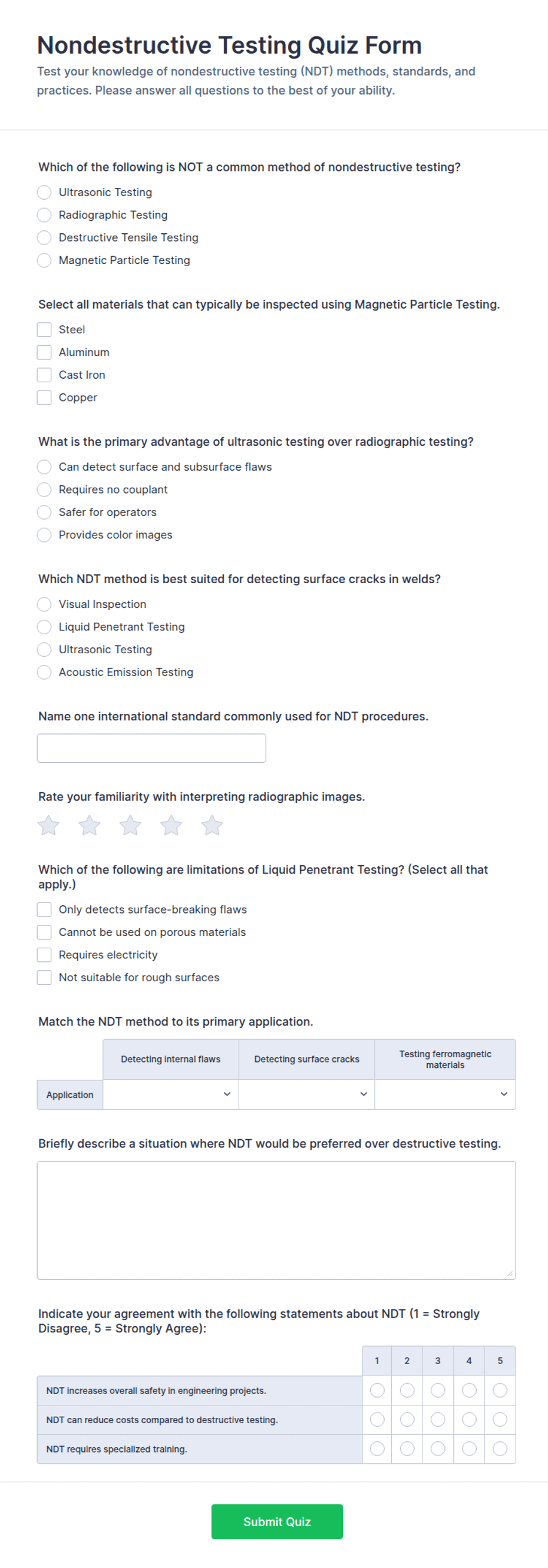Screen dimensions: 548x1568
Task: Rate NDT can reduce costs as 3
Action: pyautogui.click(x=438, y=1420)
